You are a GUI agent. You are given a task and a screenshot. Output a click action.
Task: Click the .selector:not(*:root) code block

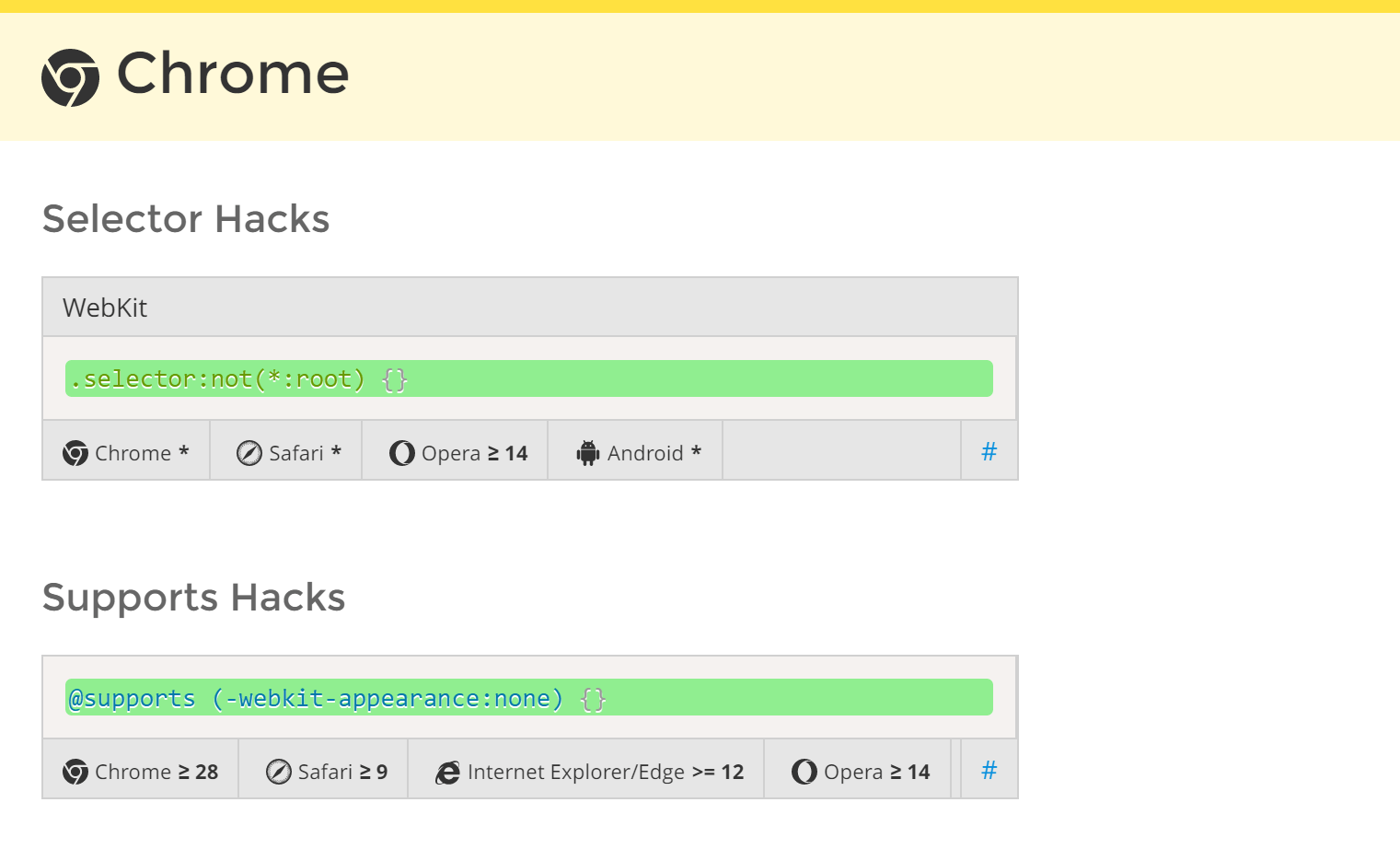tap(528, 378)
